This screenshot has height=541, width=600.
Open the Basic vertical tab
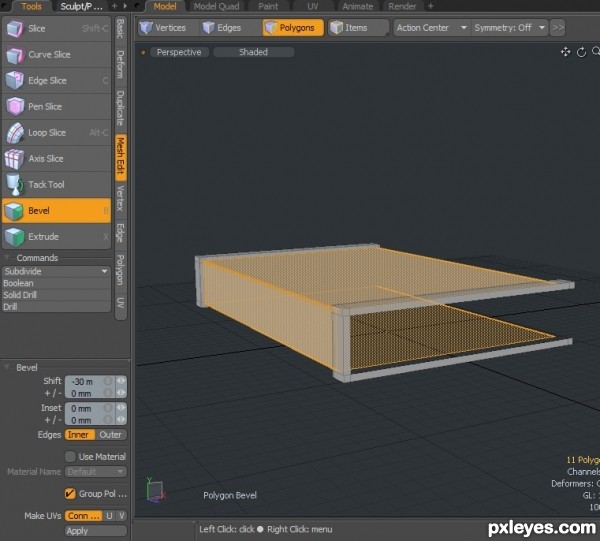[121, 29]
